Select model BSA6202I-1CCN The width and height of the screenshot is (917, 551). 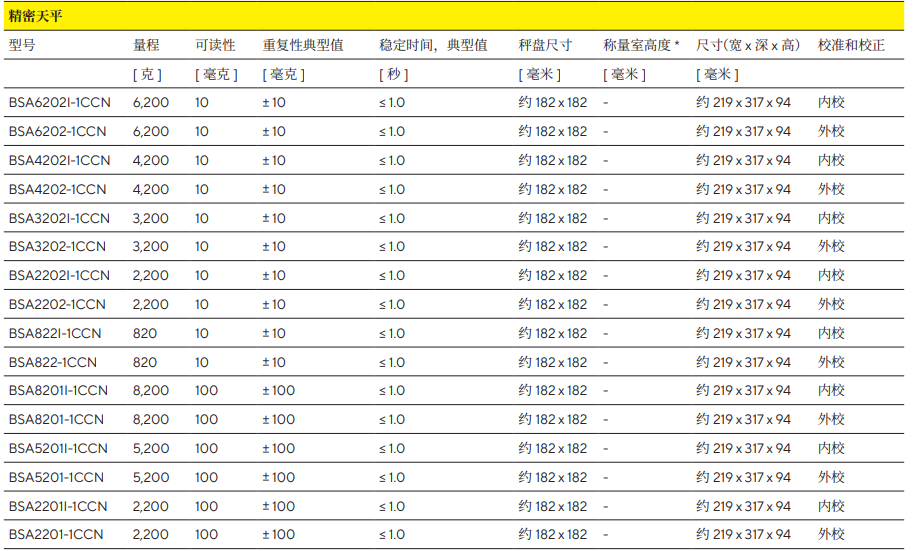pos(59,102)
